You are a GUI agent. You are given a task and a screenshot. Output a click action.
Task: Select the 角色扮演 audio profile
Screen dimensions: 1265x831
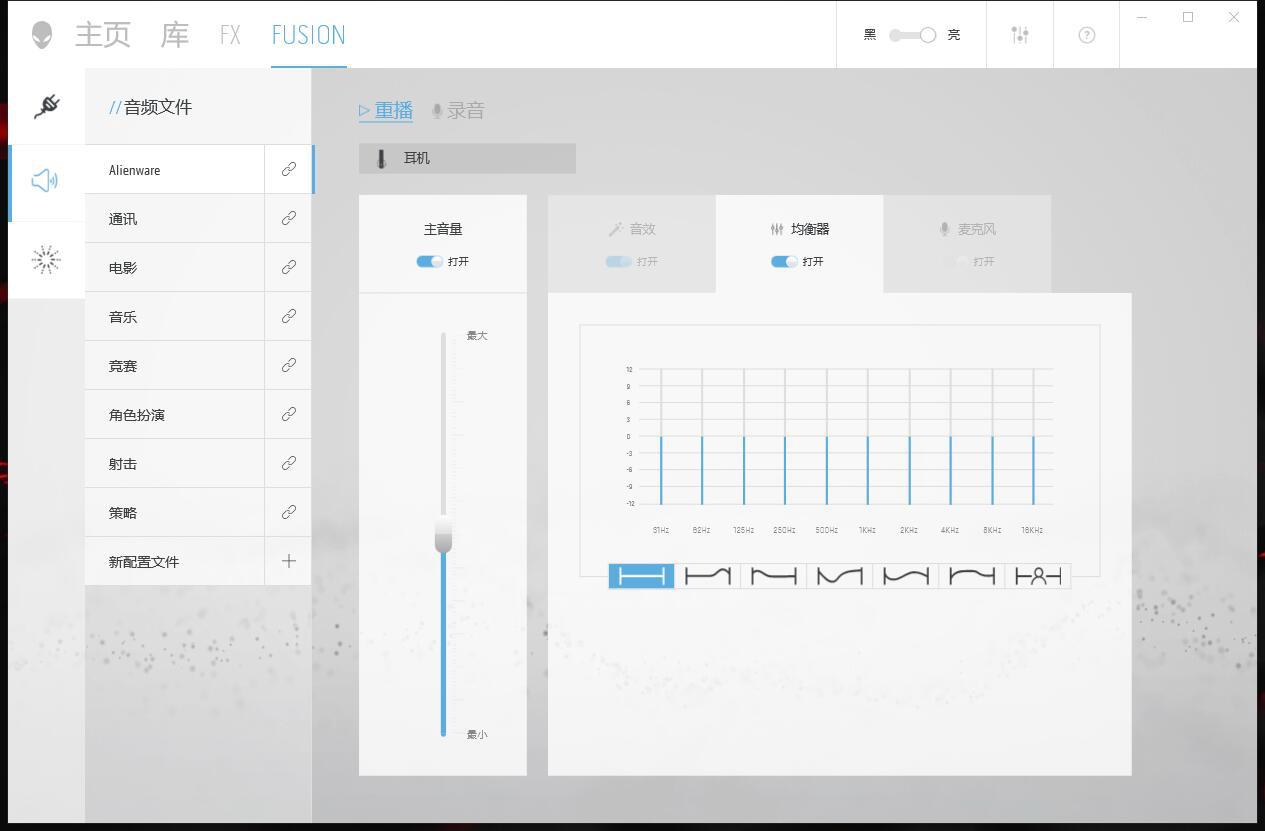pos(174,414)
